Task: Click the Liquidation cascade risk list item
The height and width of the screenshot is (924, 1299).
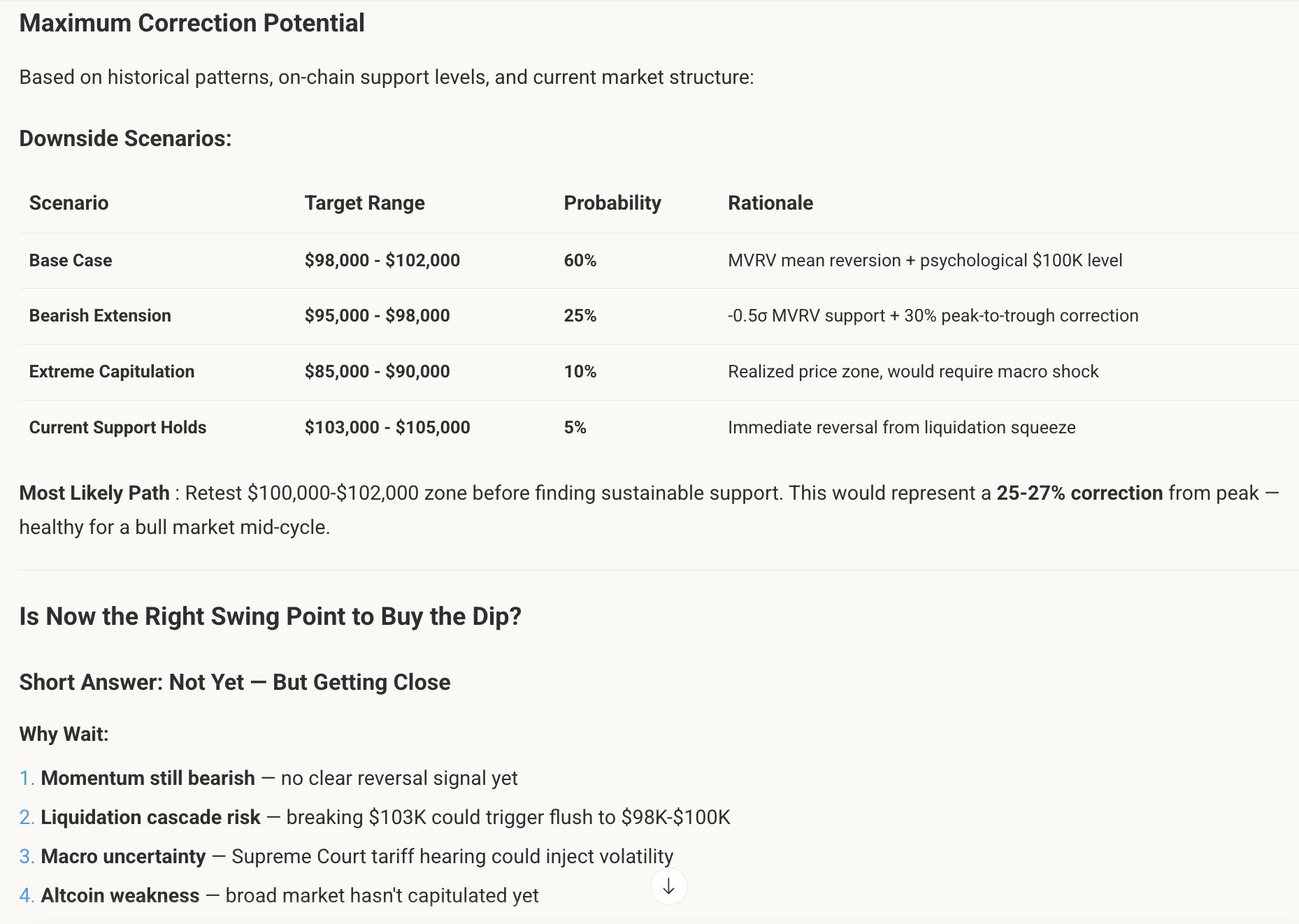Action: click(x=150, y=817)
